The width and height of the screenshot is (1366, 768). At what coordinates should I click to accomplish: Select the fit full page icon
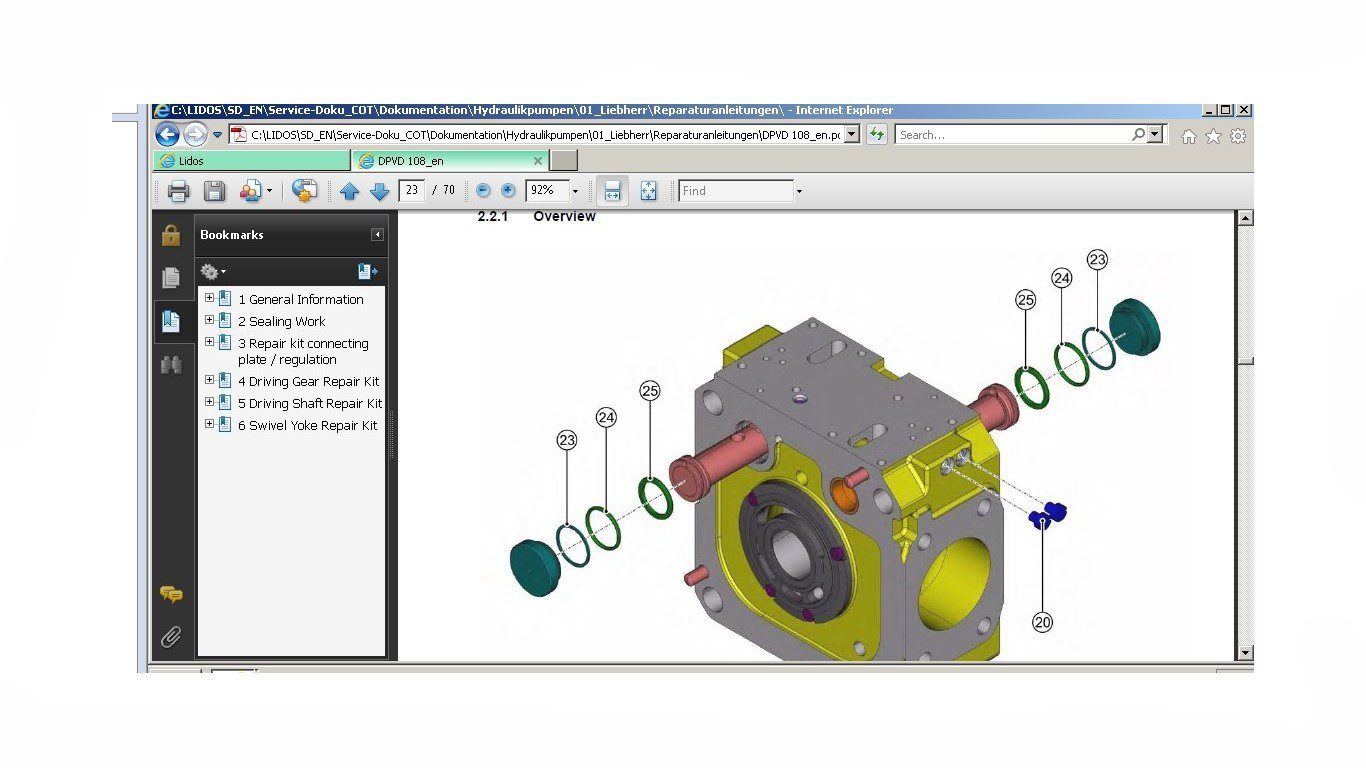tap(648, 191)
